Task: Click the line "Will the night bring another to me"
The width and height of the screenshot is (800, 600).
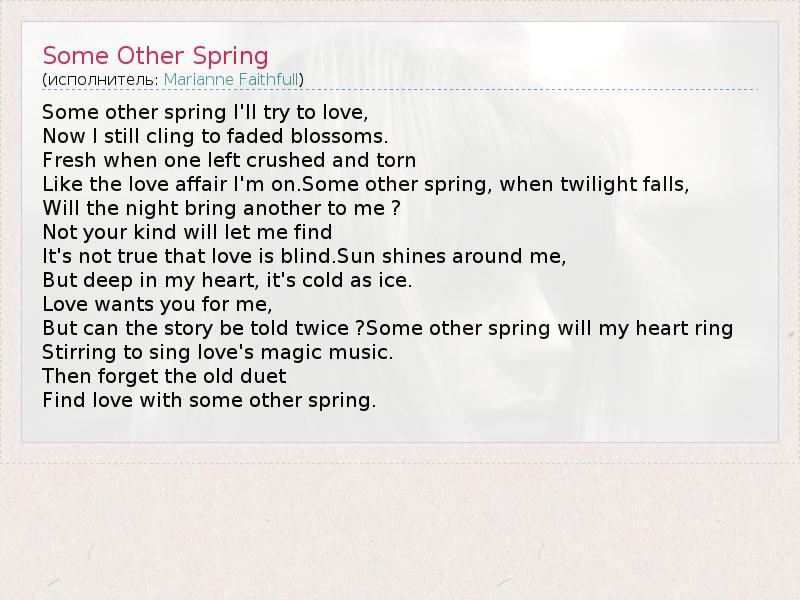Action: click(x=221, y=208)
